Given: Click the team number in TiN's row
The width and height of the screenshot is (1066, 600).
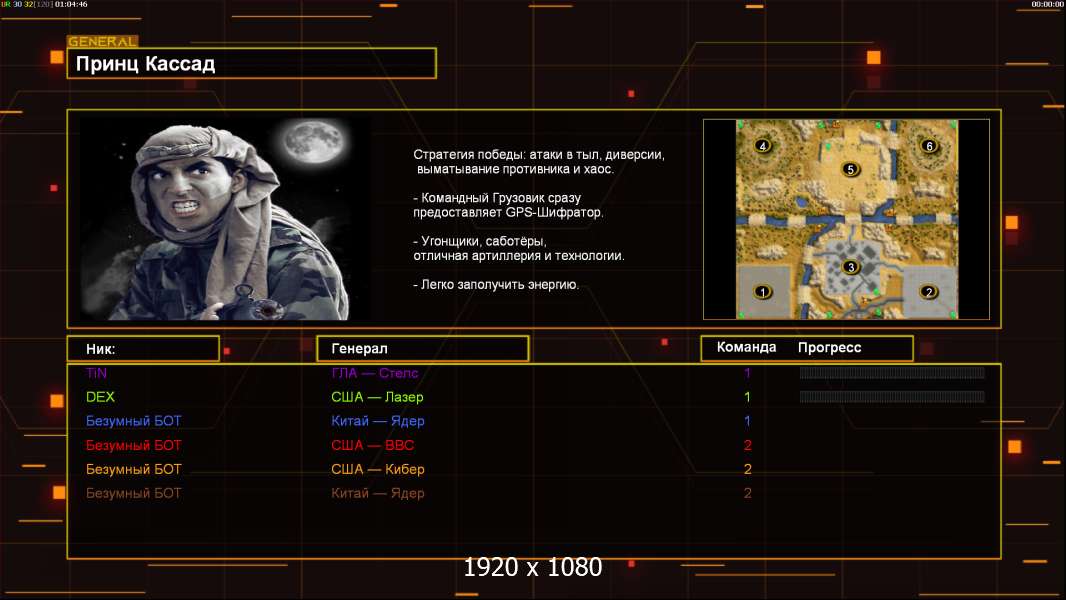Looking at the screenshot, I should tap(747, 373).
